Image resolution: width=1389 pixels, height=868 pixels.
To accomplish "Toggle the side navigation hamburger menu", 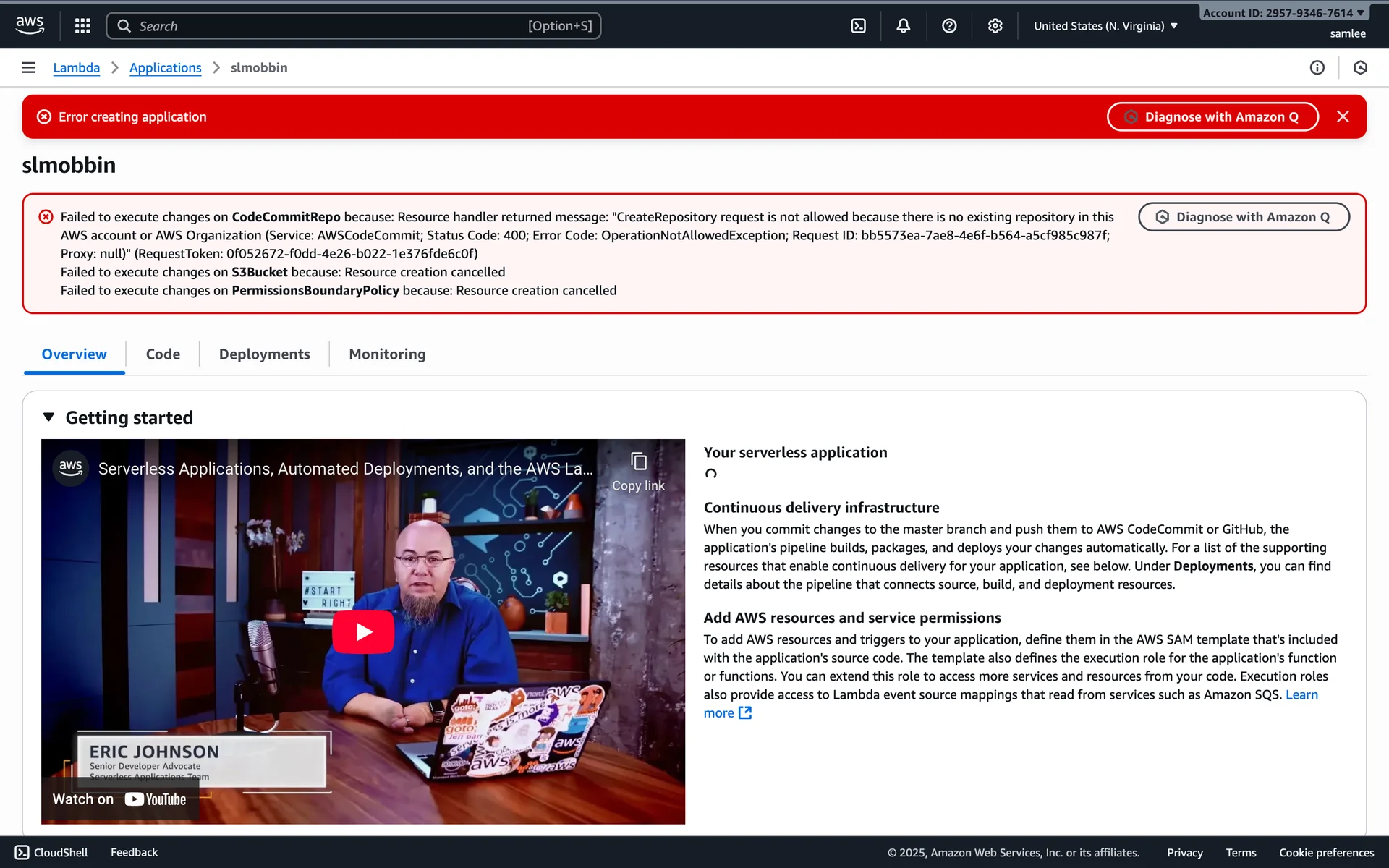I will (28, 67).
